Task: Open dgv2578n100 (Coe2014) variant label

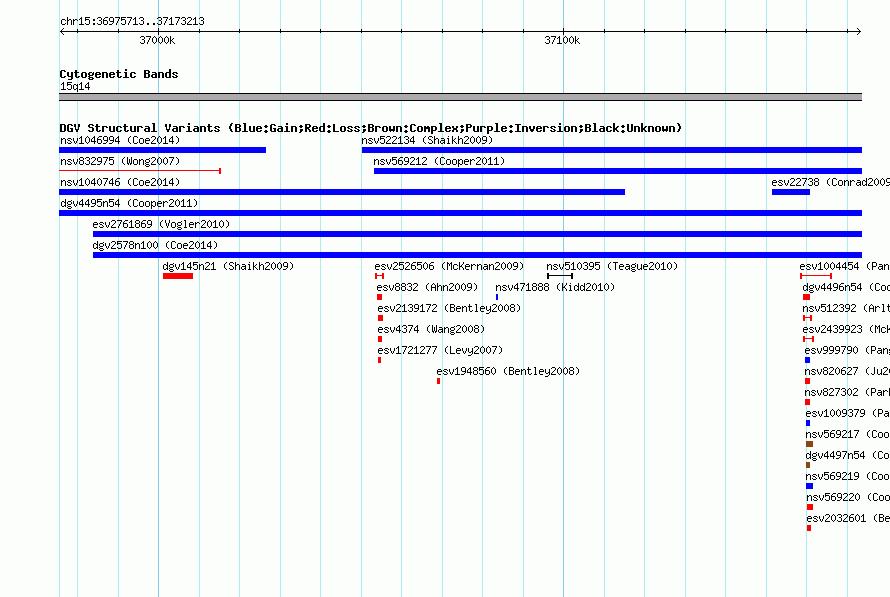Action: 155,245
